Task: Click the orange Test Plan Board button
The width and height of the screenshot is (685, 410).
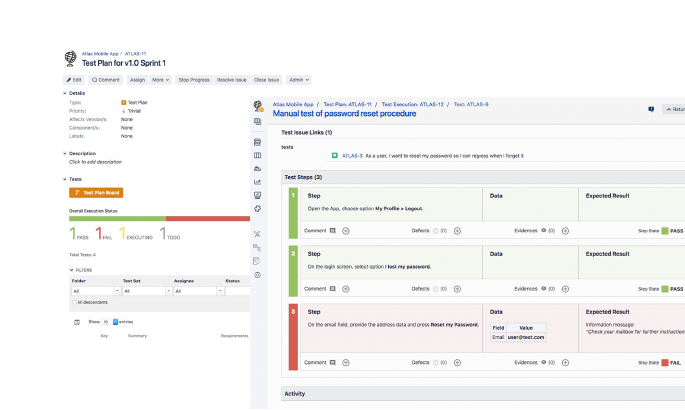Action: (x=96, y=192)
